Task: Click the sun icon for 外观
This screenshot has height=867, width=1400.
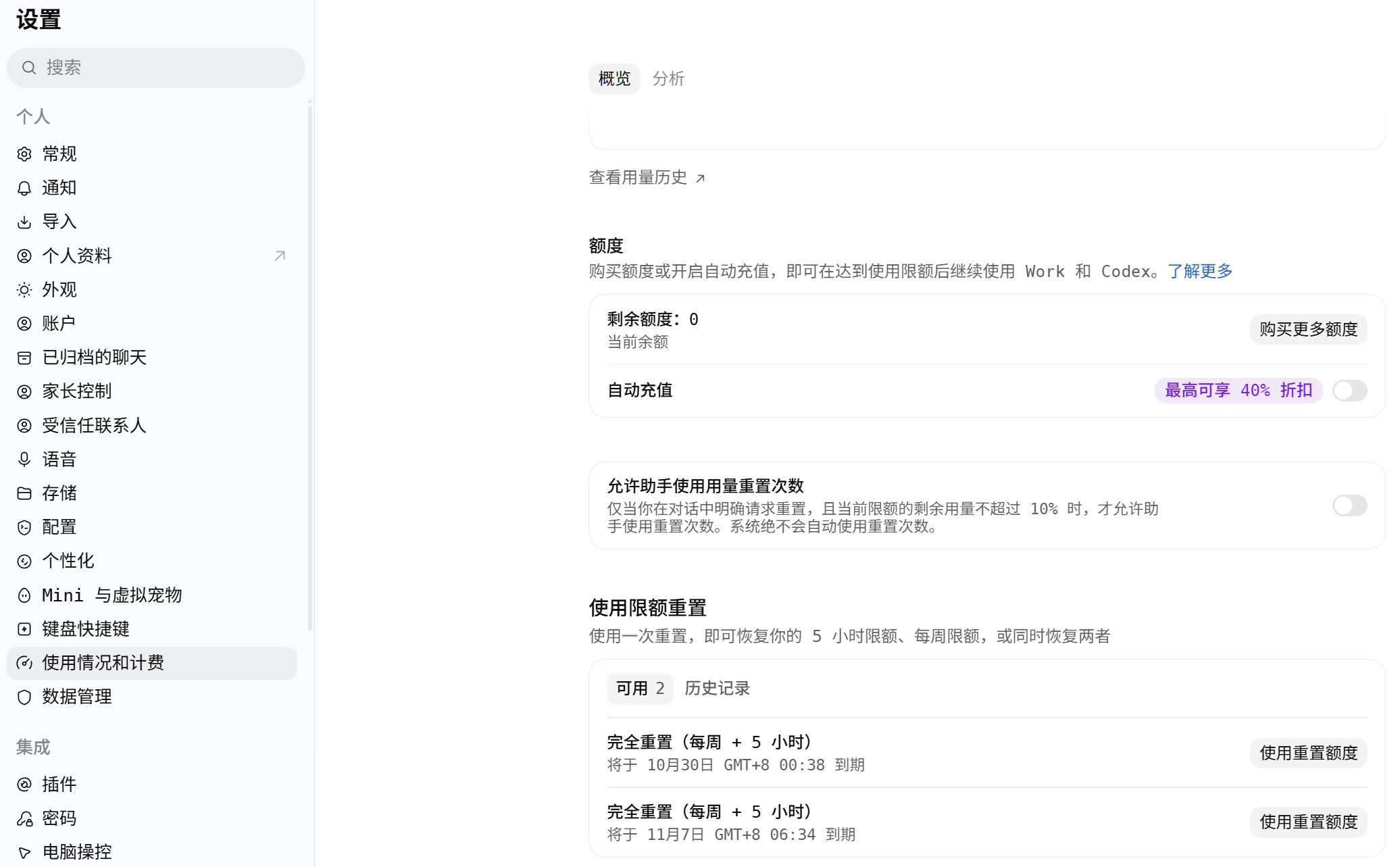Action: pyautogui.click(x=24, y=290)
